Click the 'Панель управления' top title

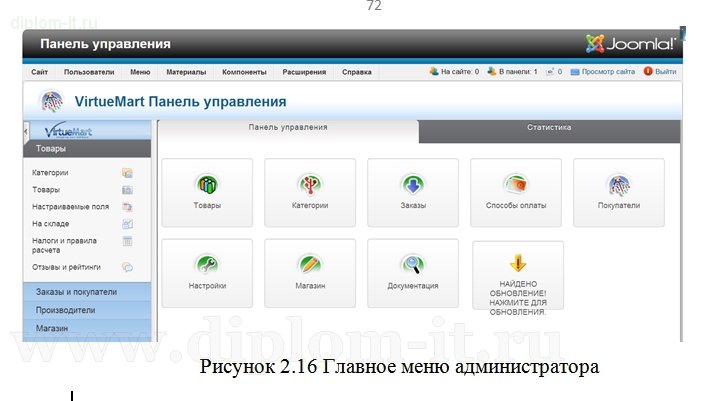pyautogui.click(x=105, y=44)
